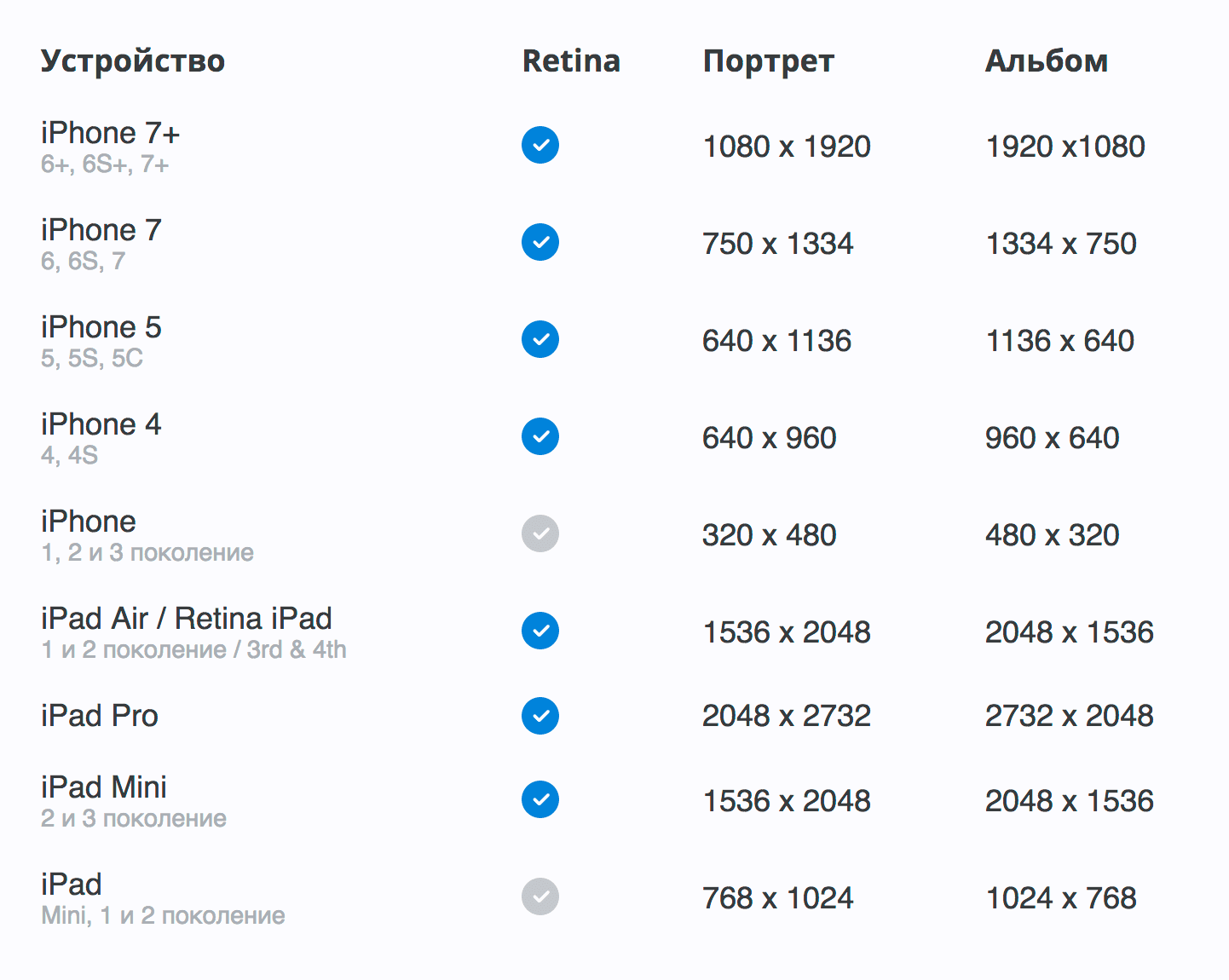Click the iPad Pro device name
The image size is (1229, 980).
[100, 716]
